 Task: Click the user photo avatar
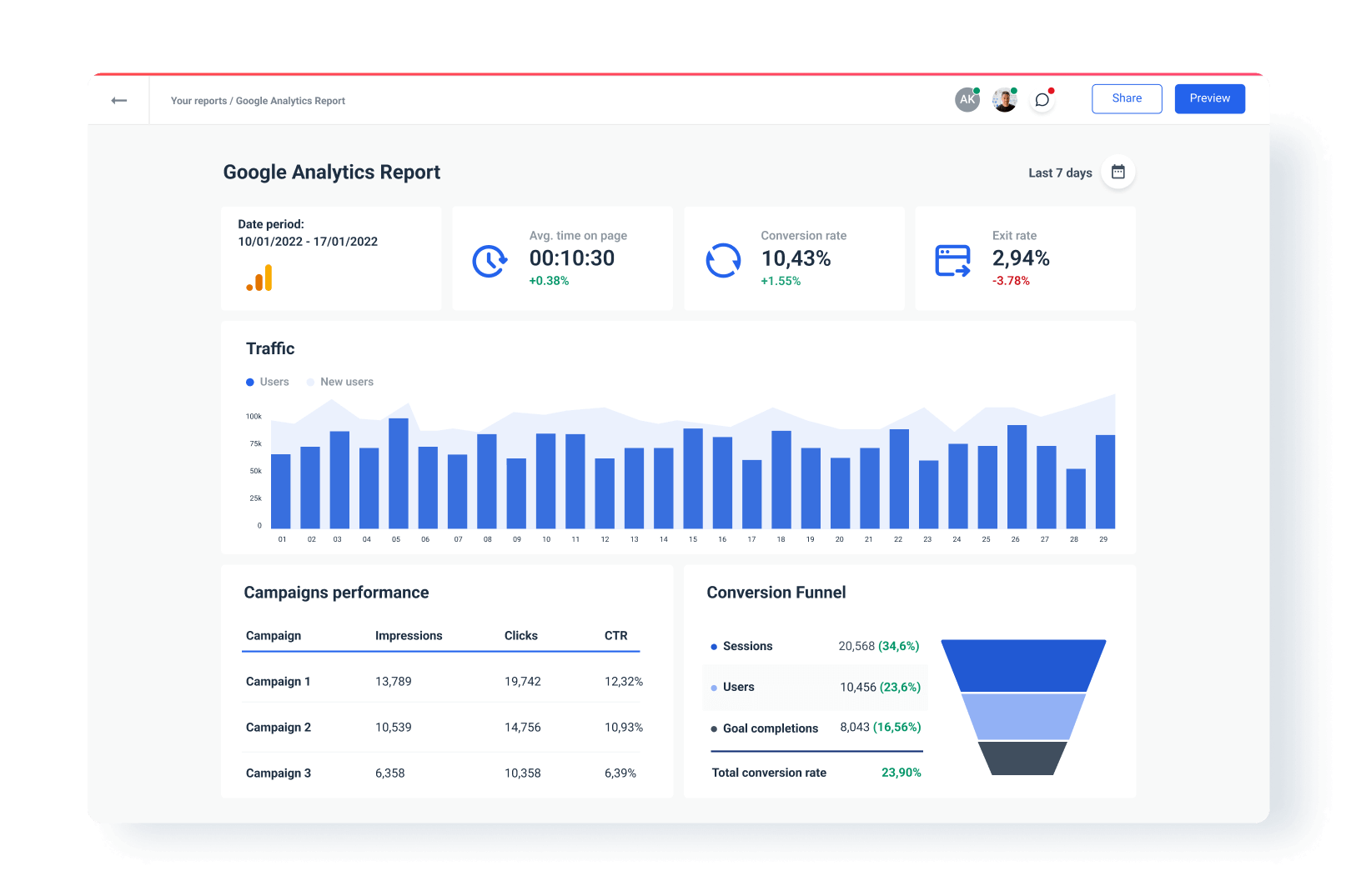pos(1004,99)
